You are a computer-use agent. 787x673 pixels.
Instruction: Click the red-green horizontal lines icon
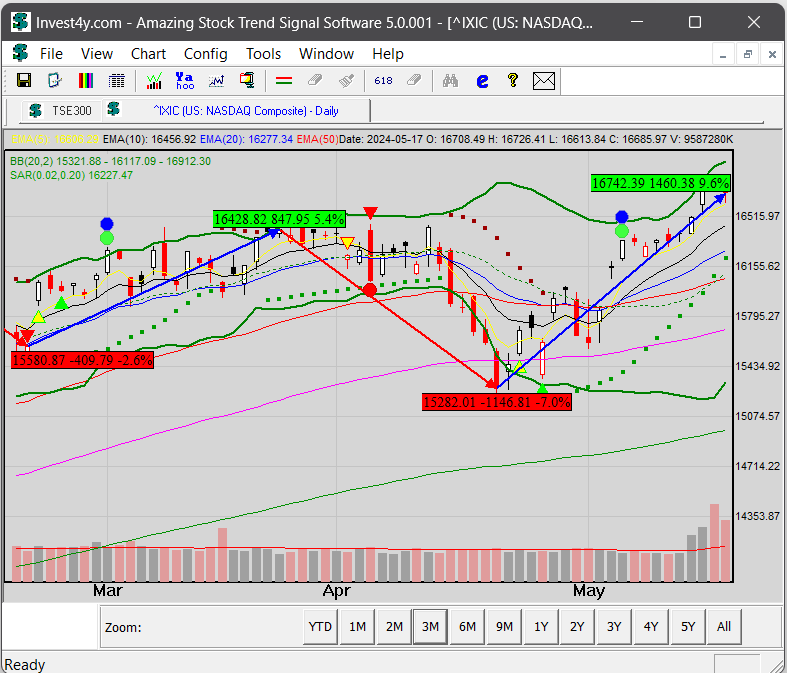click(283, 81)
